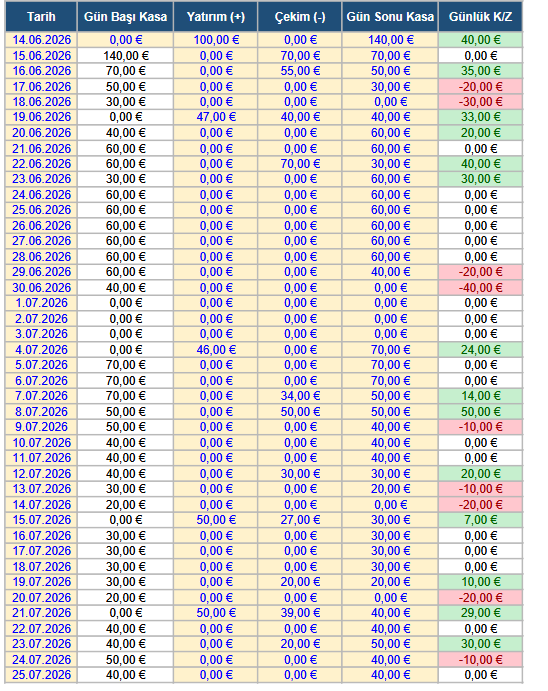Image resolution: width=548 pixels, height=691 pixels.
Task: Select the Günlük K/Z header
Action: coord(480,17)
